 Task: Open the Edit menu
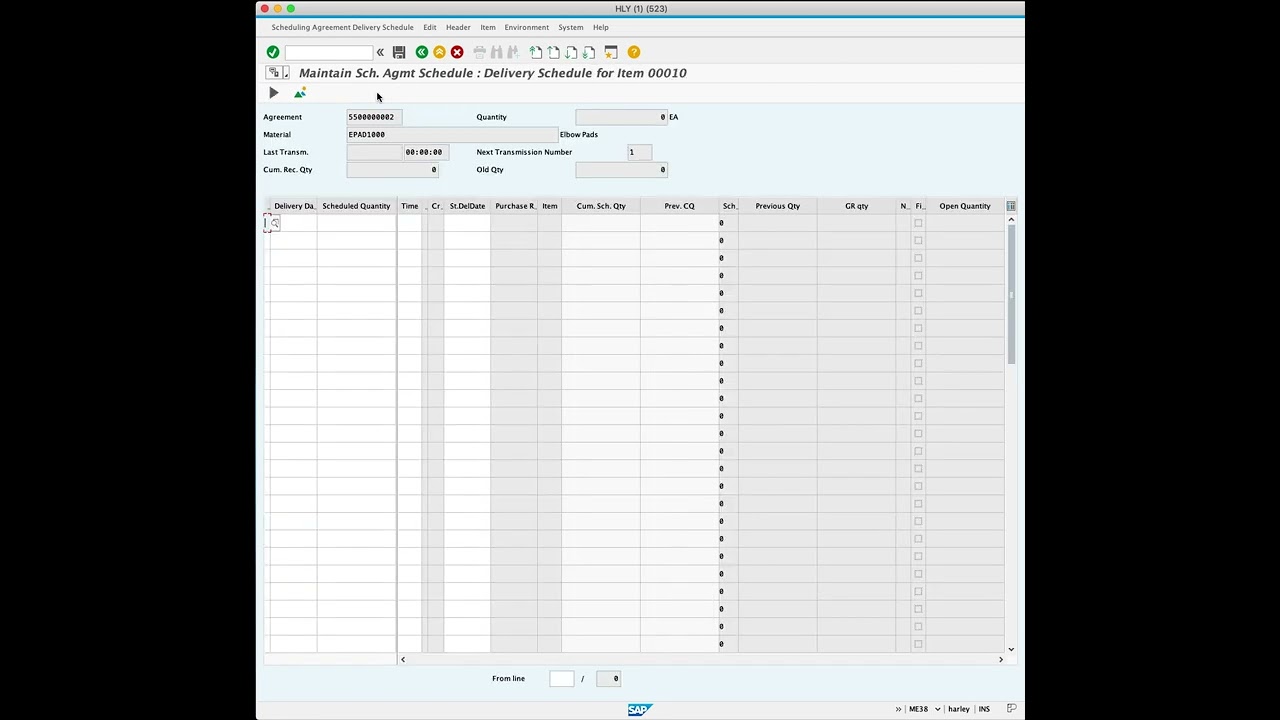429,27
